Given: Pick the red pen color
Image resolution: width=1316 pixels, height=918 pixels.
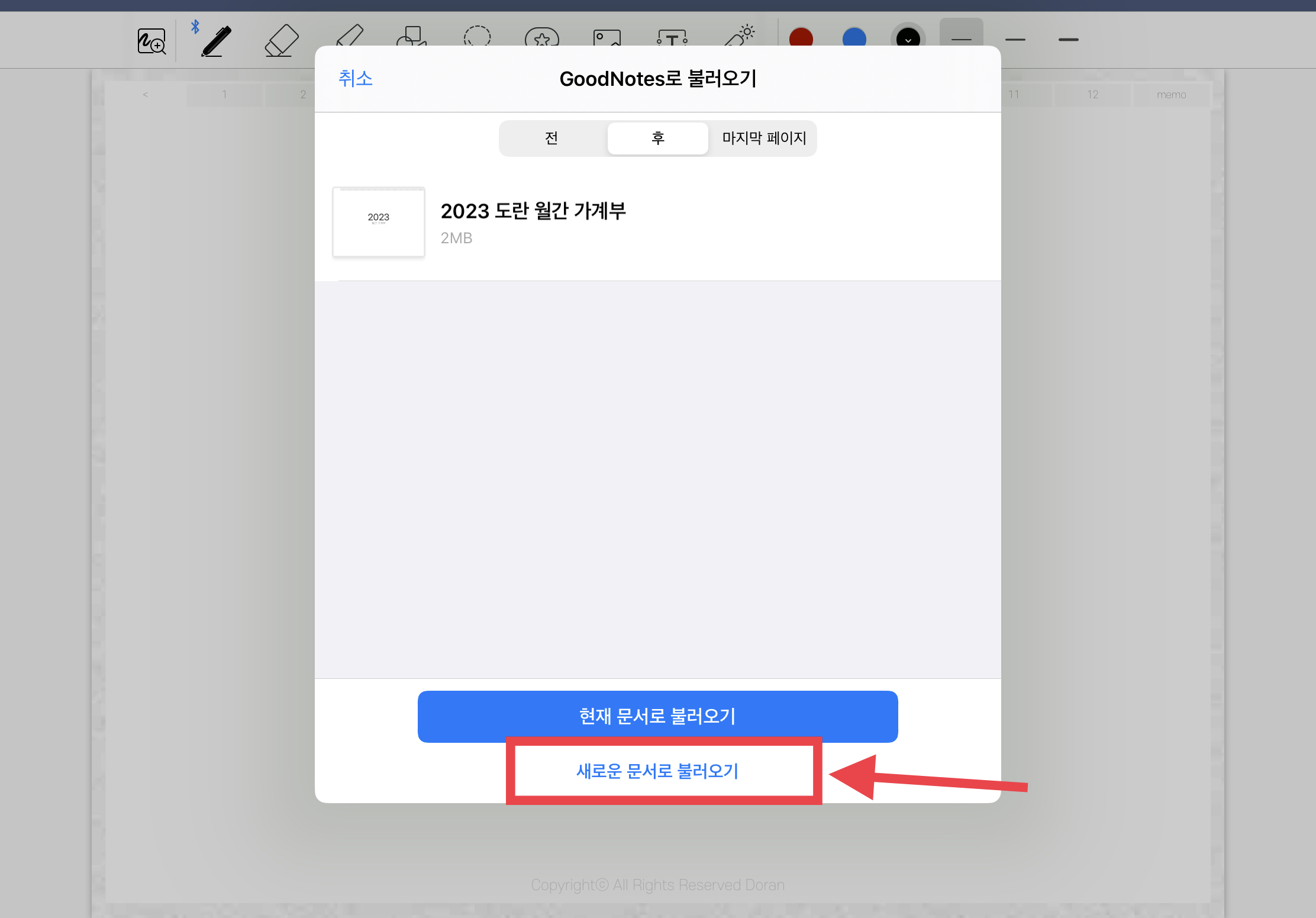Looking at the screenshot, I should [x=801, y=38].
